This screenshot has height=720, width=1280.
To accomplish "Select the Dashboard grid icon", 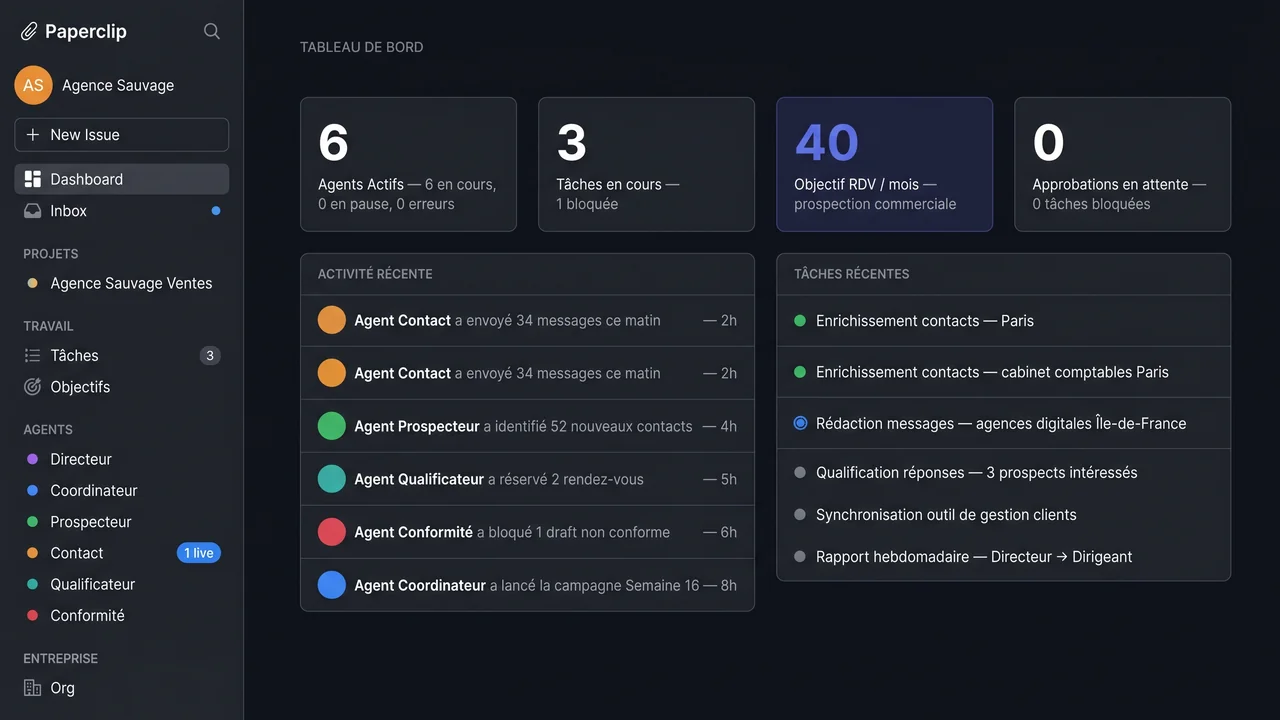I will coord(33,178).
